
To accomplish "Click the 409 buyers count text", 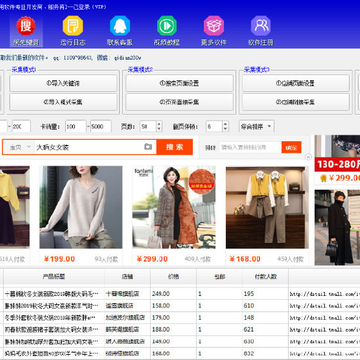I will [x=198, y=259].
